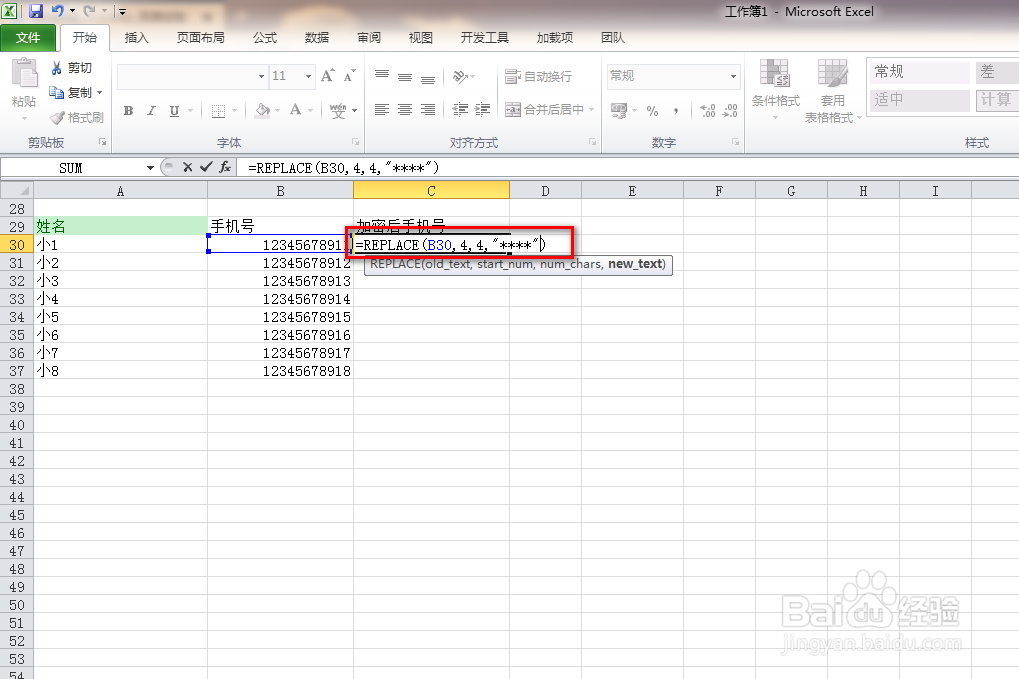Click the Undo arrow icon

click(x=58, y=11)
